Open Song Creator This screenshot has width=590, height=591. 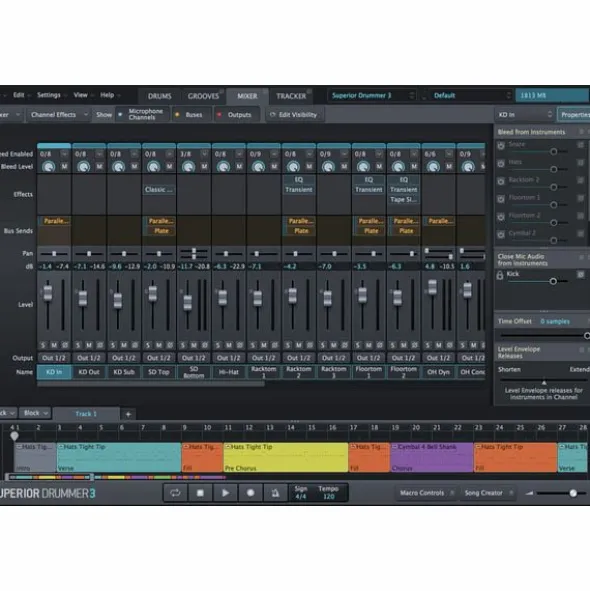tap(488, 493)
